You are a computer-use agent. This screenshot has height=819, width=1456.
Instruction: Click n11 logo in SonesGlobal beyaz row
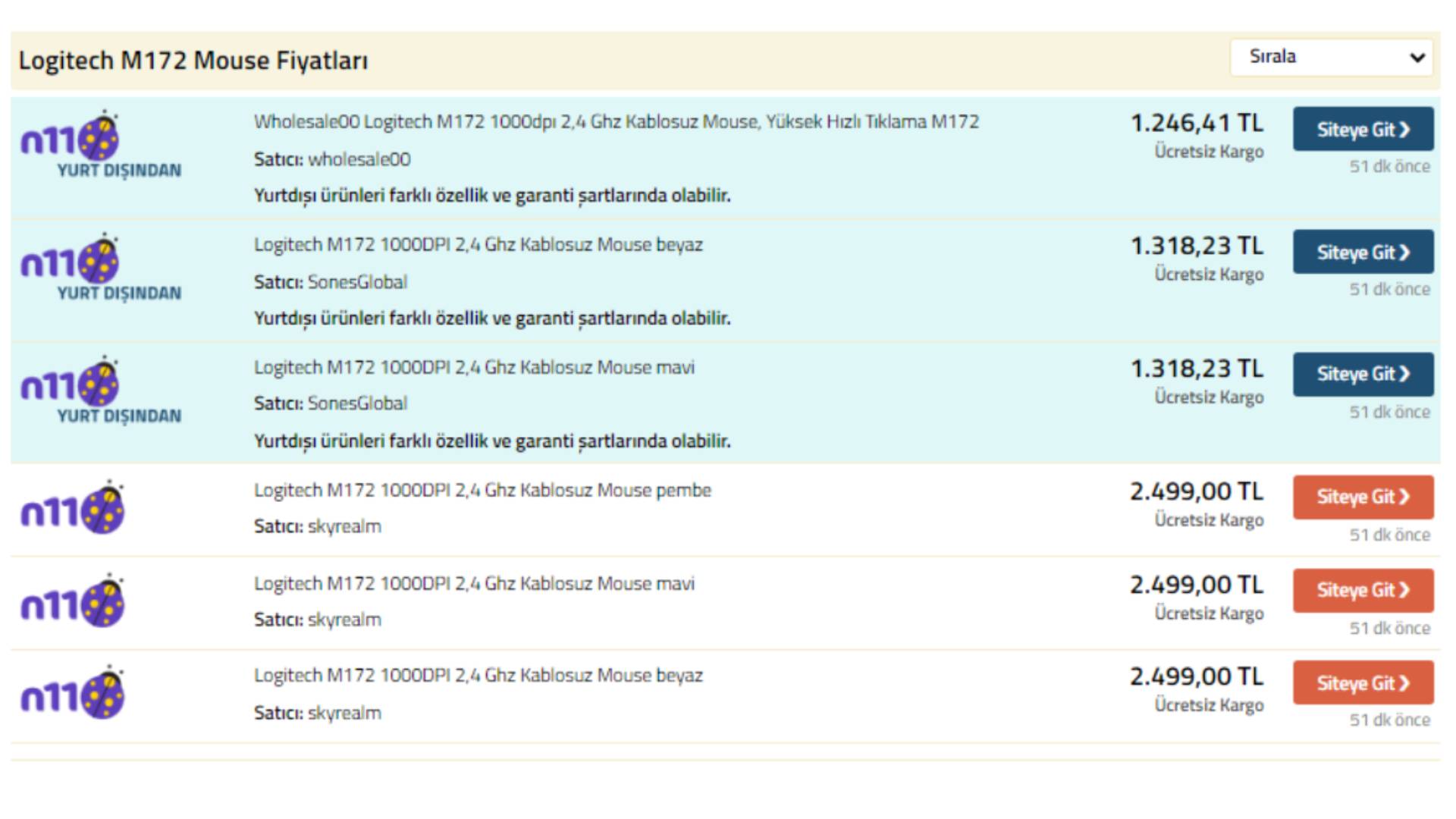pos(101,267)
